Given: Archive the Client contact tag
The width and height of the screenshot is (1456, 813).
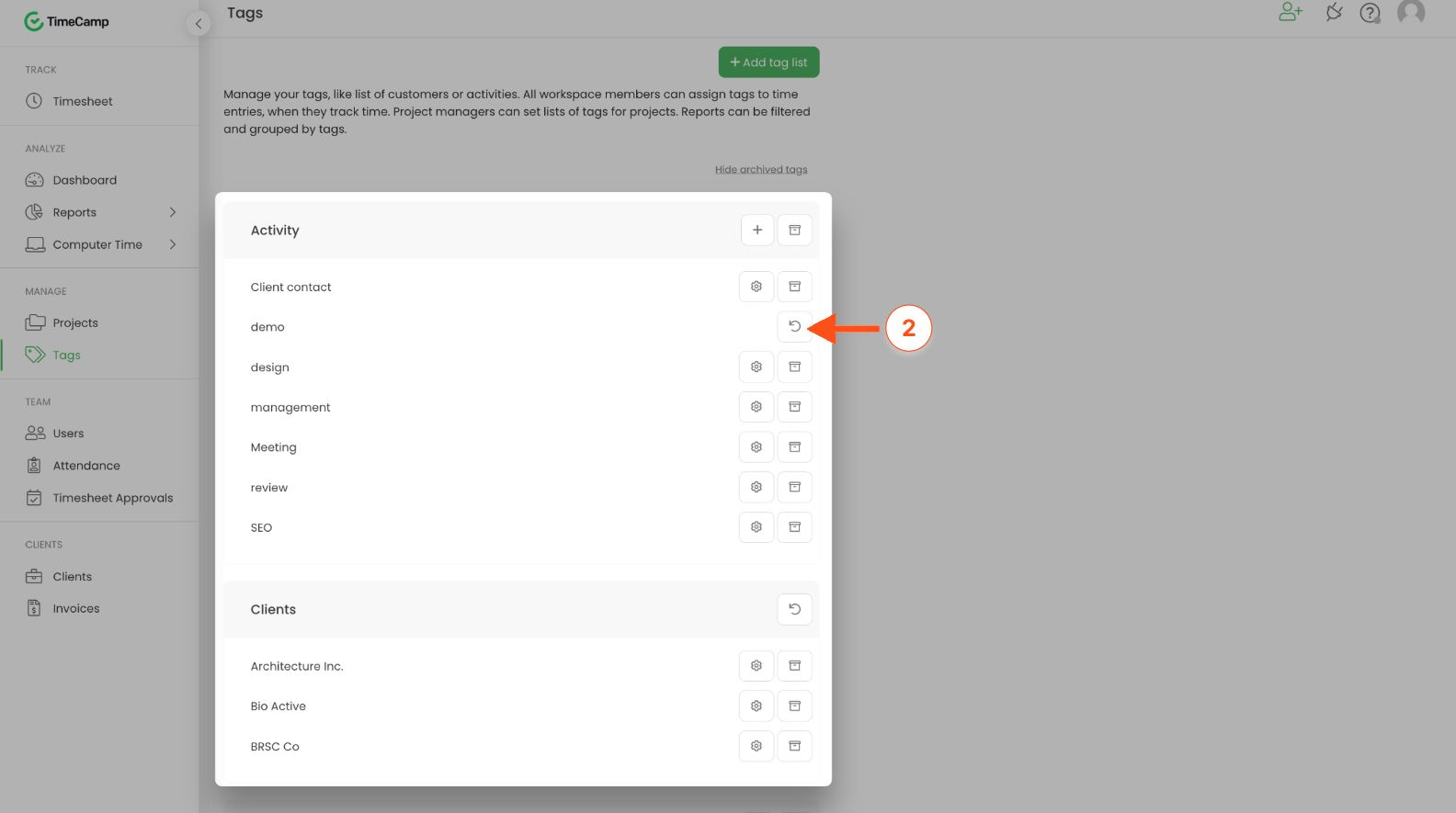Looking at the screenshot, I should pos(794,287).
